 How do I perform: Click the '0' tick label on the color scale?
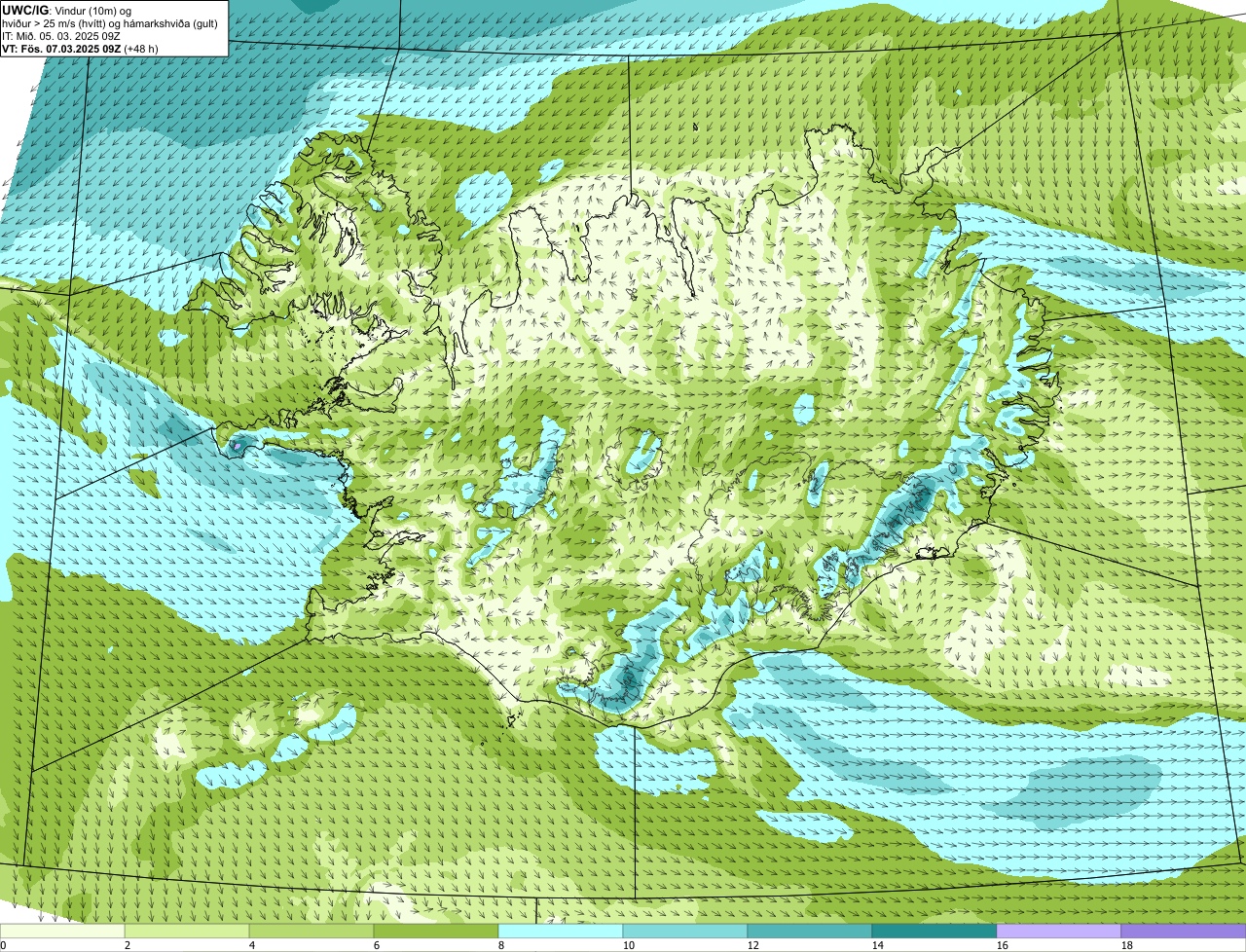(x=3, y=945)
